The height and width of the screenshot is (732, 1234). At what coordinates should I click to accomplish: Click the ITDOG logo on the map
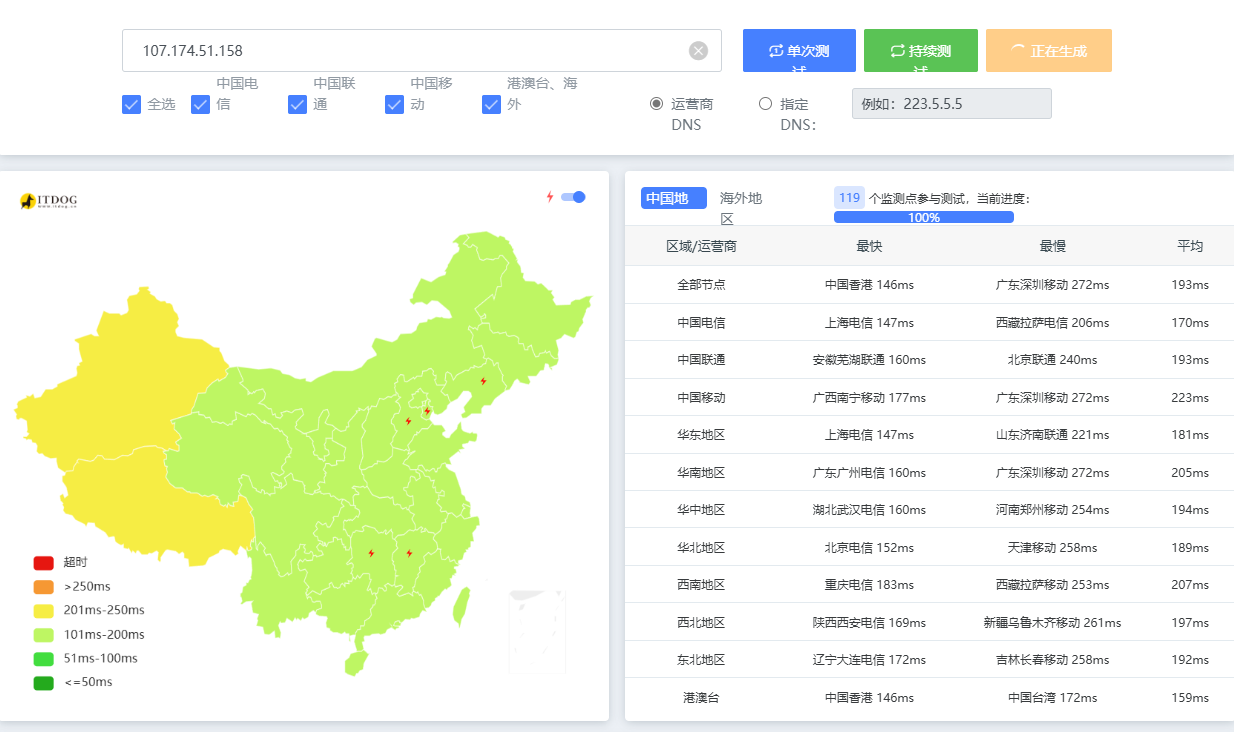pyautogui.click(x=50, y=197)
